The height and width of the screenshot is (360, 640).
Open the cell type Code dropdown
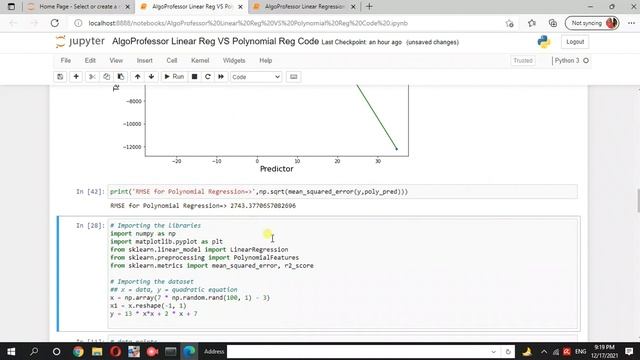pyautogui.click(x=256, y=77)
